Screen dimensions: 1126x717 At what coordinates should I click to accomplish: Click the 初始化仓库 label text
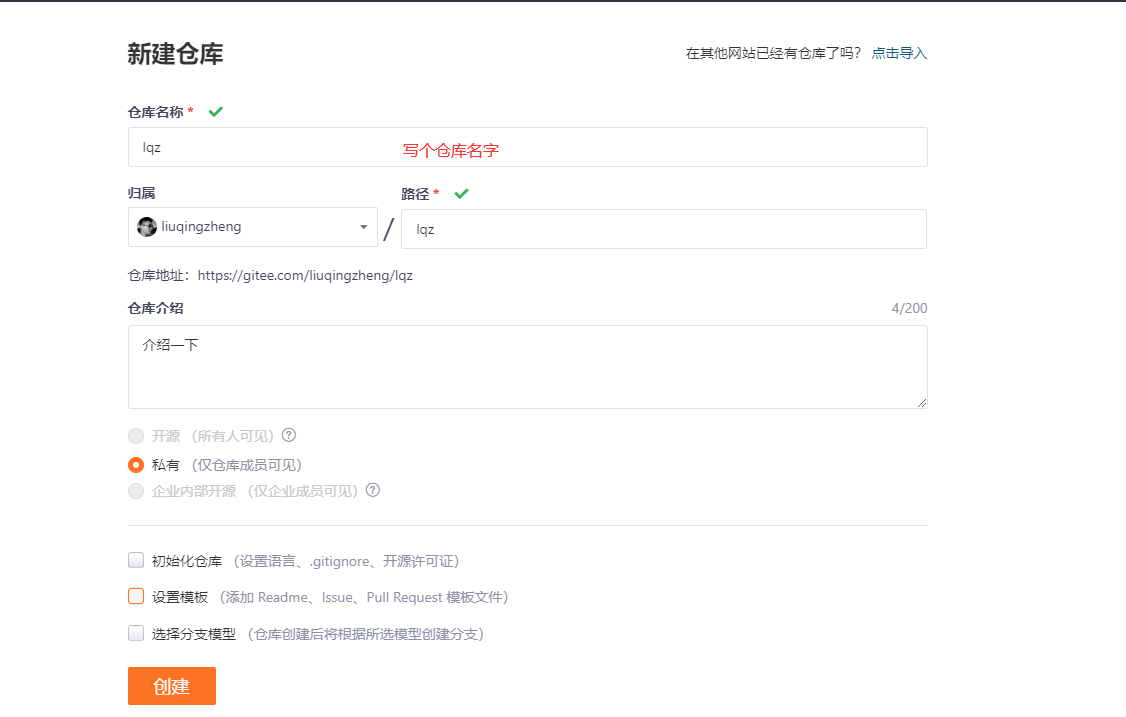tap(187, 561)
